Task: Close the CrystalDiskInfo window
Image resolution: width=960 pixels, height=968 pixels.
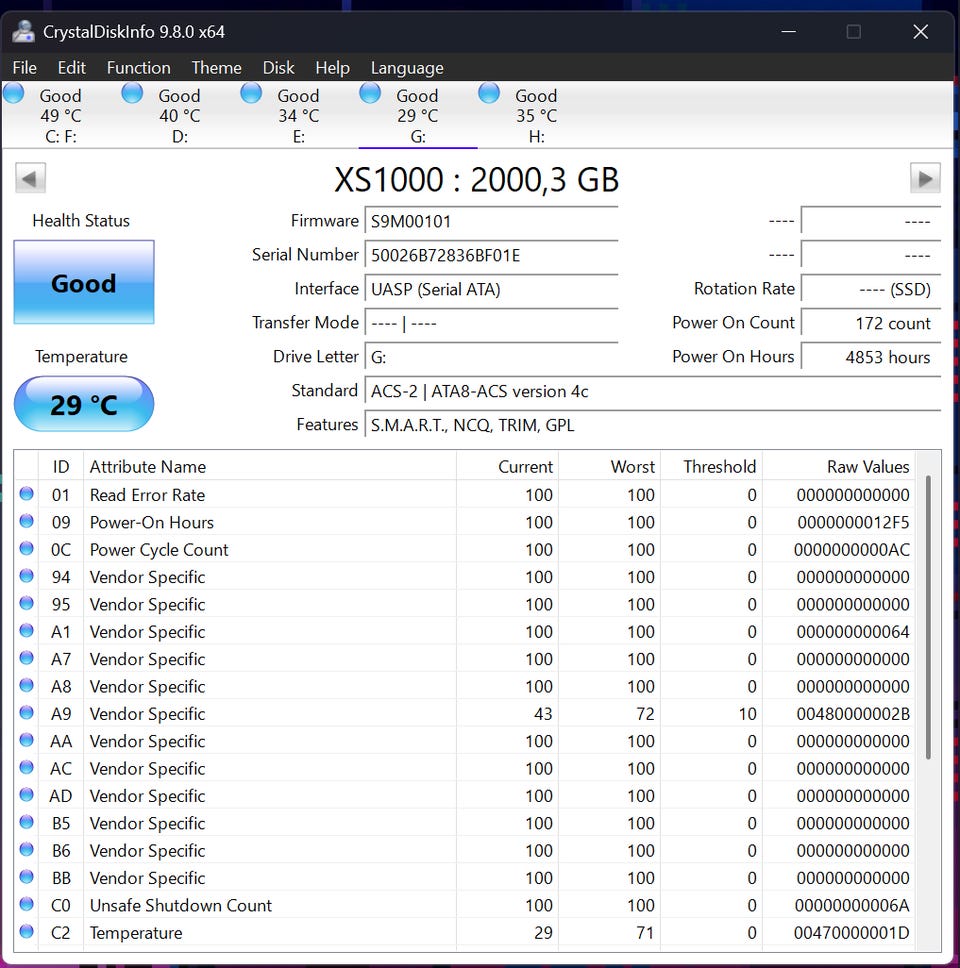Action: (x=920, y=31)
